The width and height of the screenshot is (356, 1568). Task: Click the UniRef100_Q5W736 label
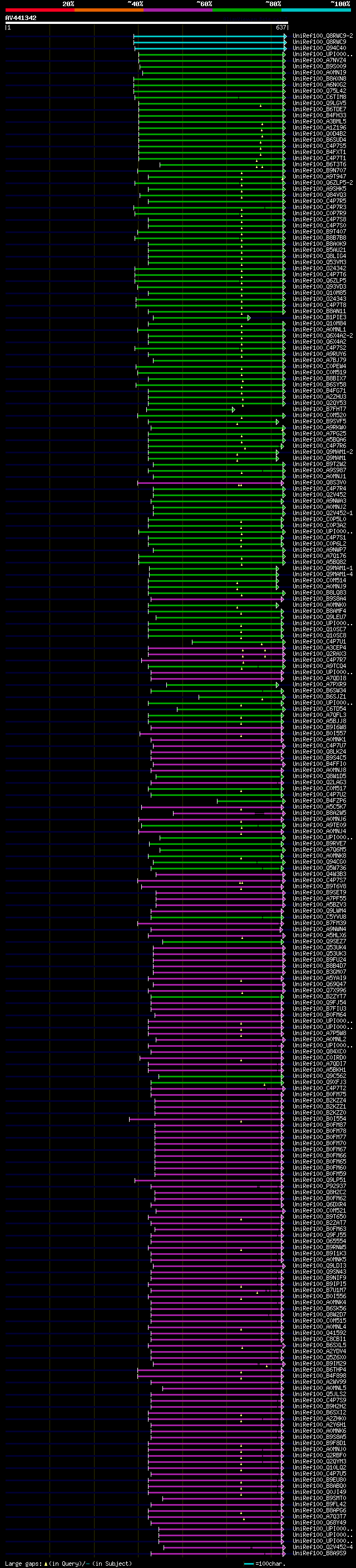click(319, 868)
